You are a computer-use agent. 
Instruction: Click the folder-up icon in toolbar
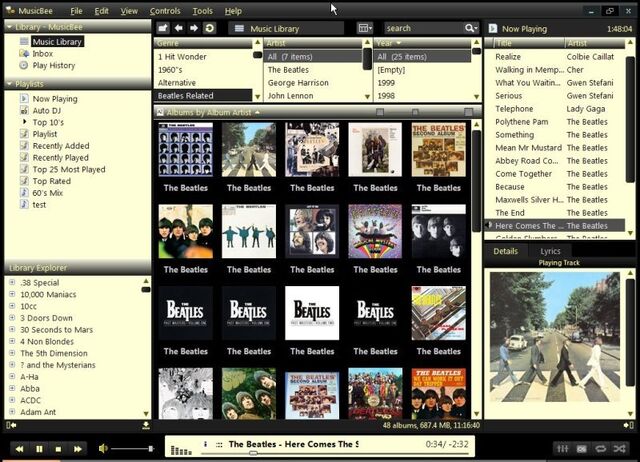(163, 28)
